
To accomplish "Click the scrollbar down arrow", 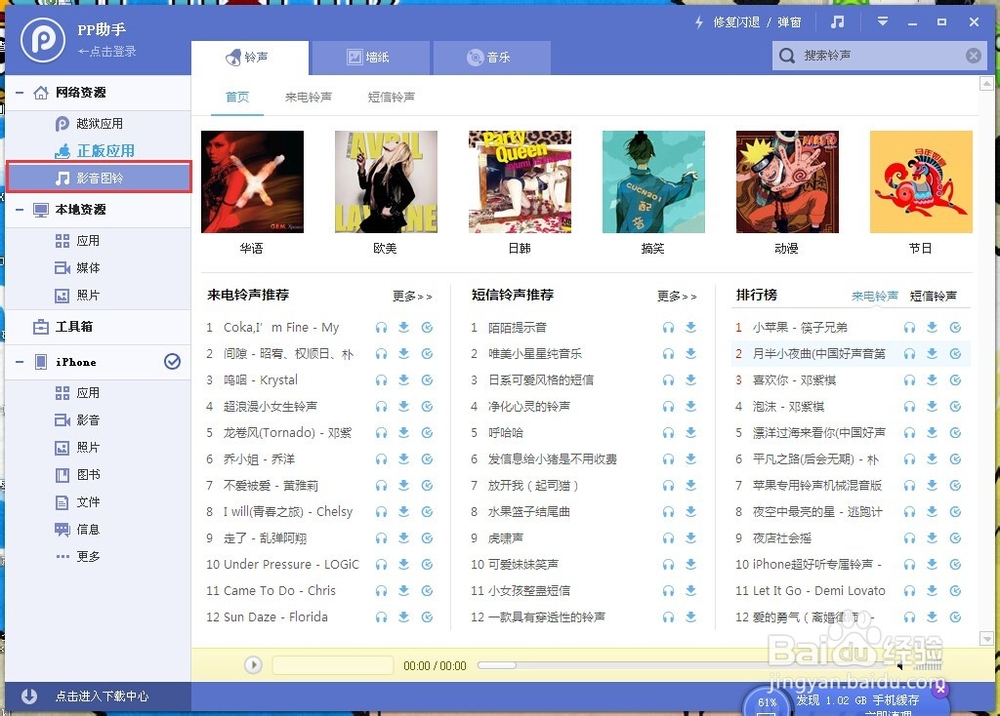I will (987, 638).
